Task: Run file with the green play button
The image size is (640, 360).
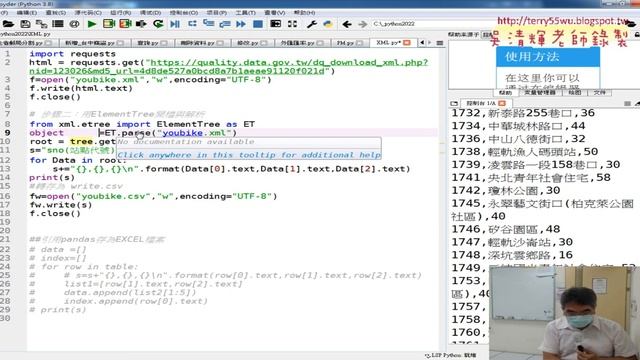Action: click(x=92, y=24)
